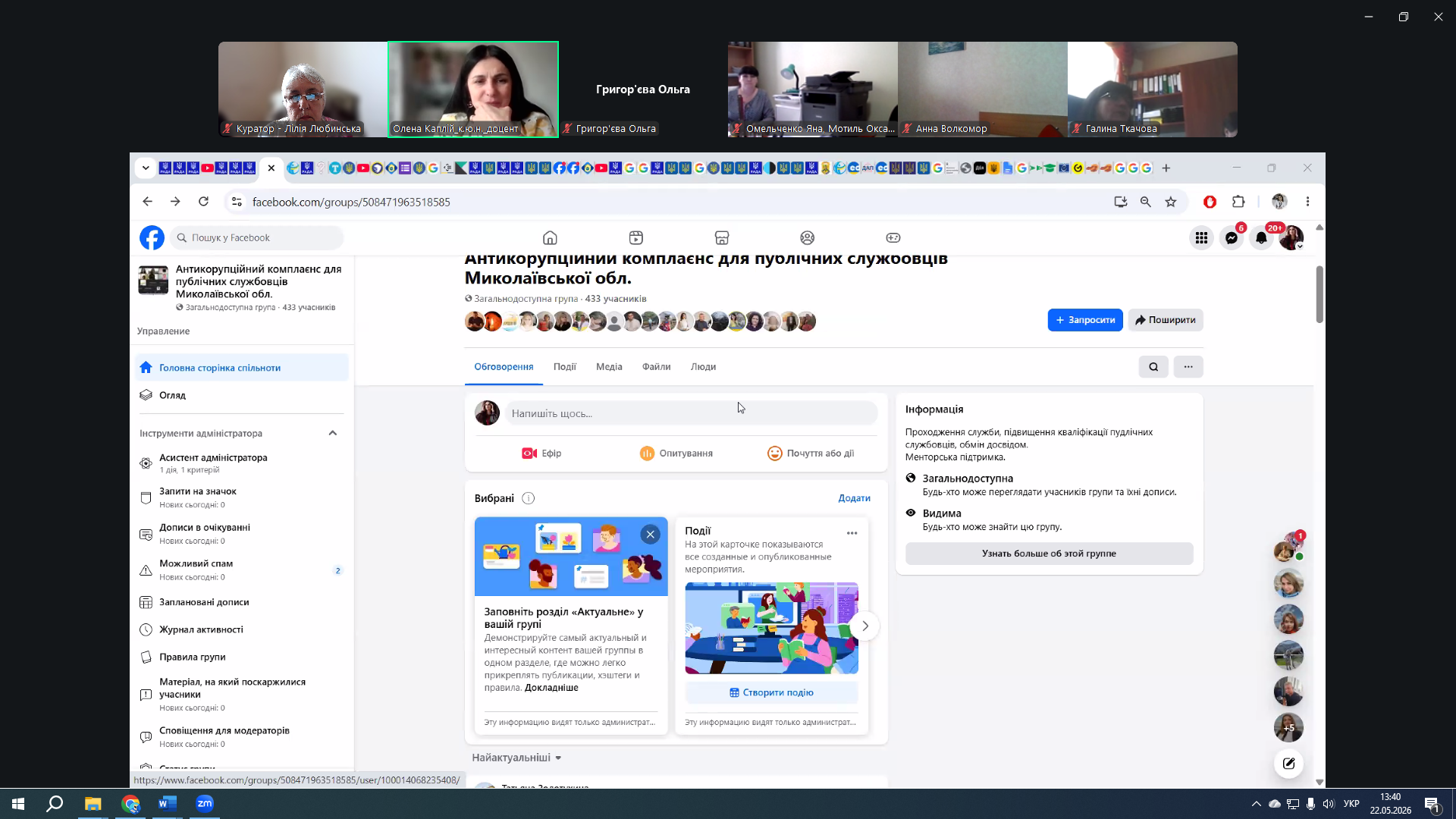Collapse Інструменти адміністратора section
Viewport: 1456px width, 819px height.
pos(332,433)
